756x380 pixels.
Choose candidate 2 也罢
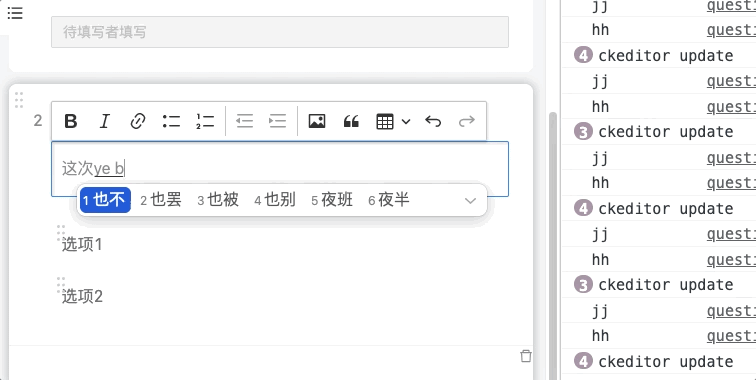point(161,200)
